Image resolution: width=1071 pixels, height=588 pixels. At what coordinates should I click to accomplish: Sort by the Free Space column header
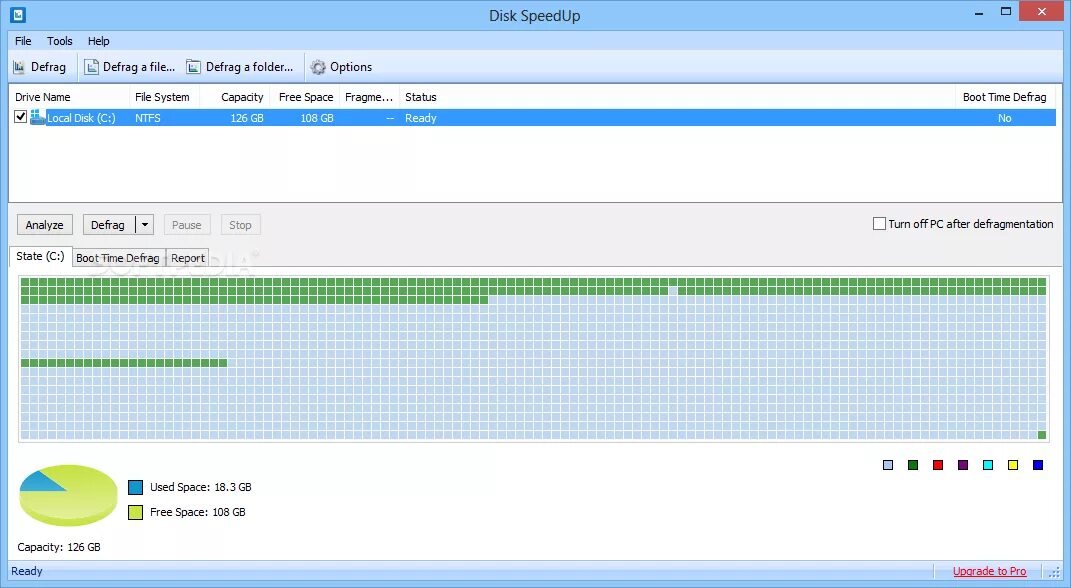305,97
